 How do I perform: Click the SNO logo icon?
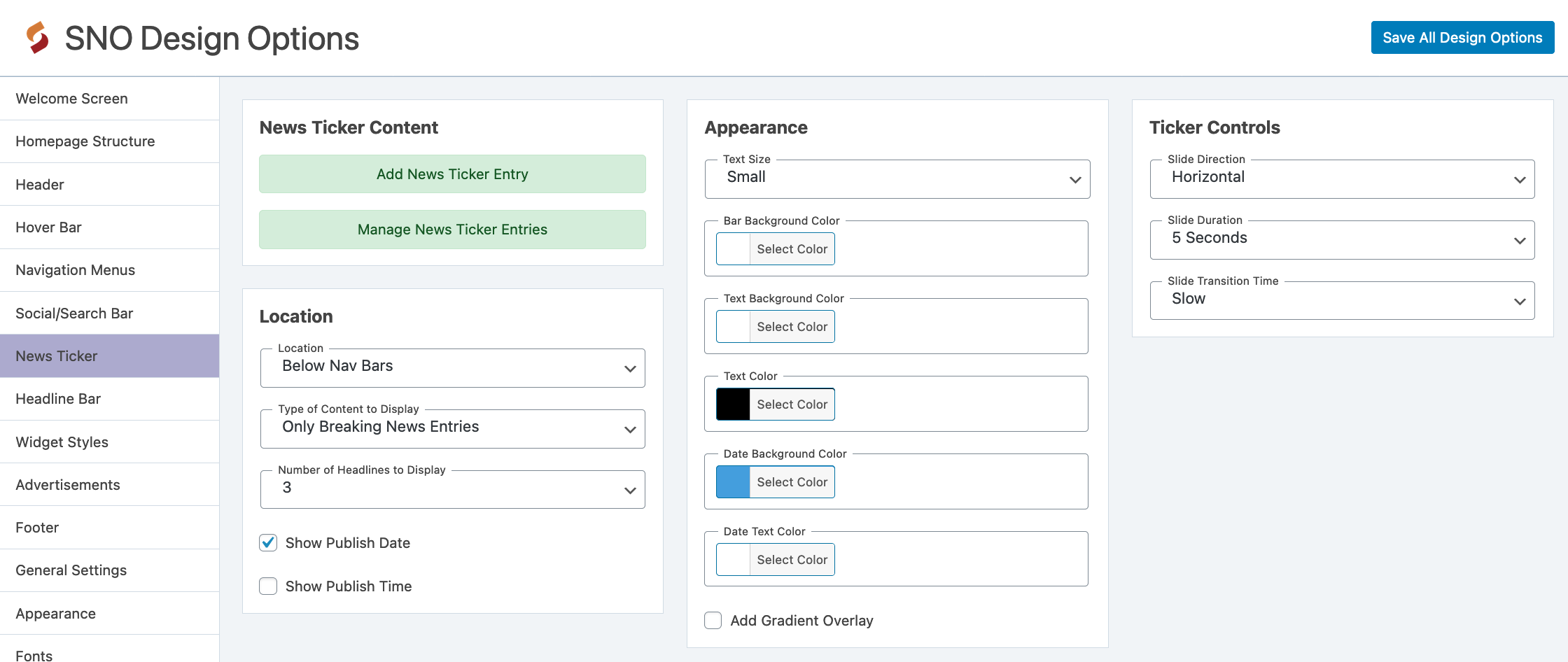pyautogui.click(x=38, y=37)
